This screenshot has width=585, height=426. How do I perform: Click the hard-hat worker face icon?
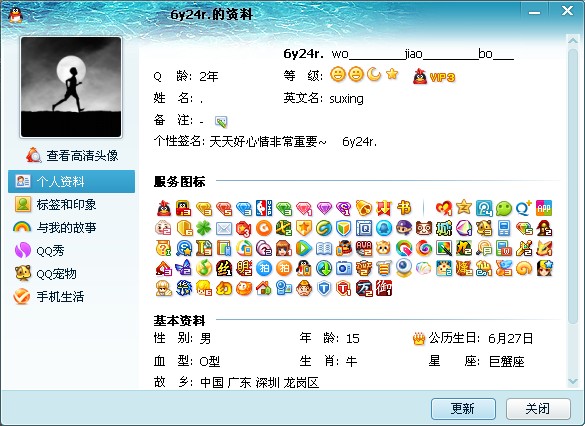coord(304,288)
